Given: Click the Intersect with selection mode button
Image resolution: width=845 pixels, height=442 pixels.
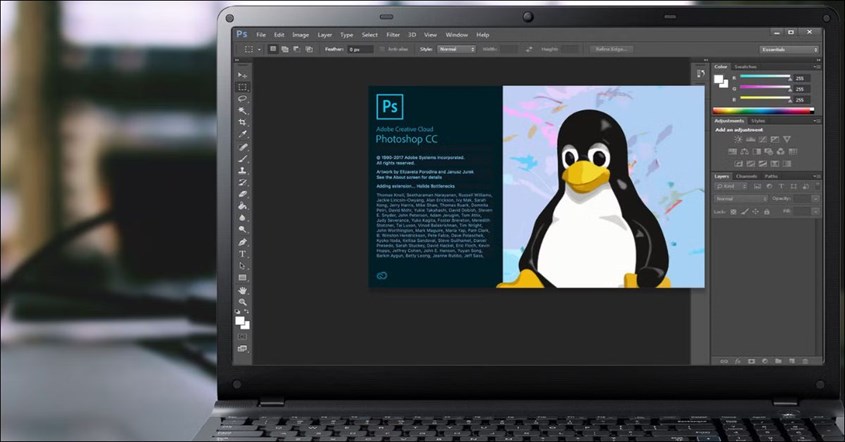Looking at the screenshot, I should (309, 49).
